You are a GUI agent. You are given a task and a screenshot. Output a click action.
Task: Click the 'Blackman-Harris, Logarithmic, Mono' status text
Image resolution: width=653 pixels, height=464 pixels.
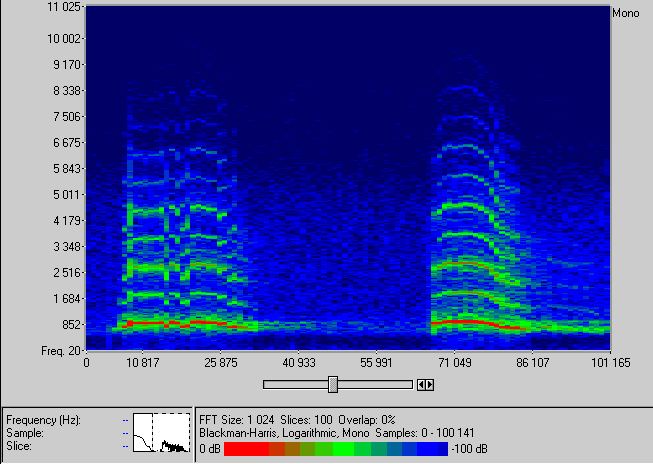[x=284, y=433]
